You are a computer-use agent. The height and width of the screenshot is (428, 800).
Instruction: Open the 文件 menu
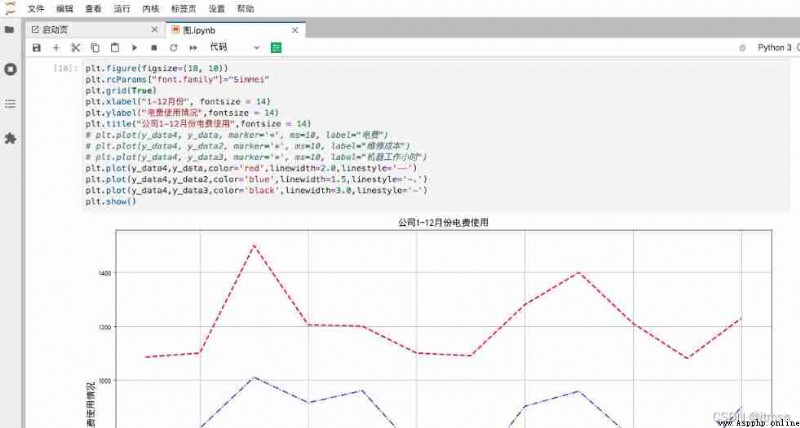[x=36, y=9]
